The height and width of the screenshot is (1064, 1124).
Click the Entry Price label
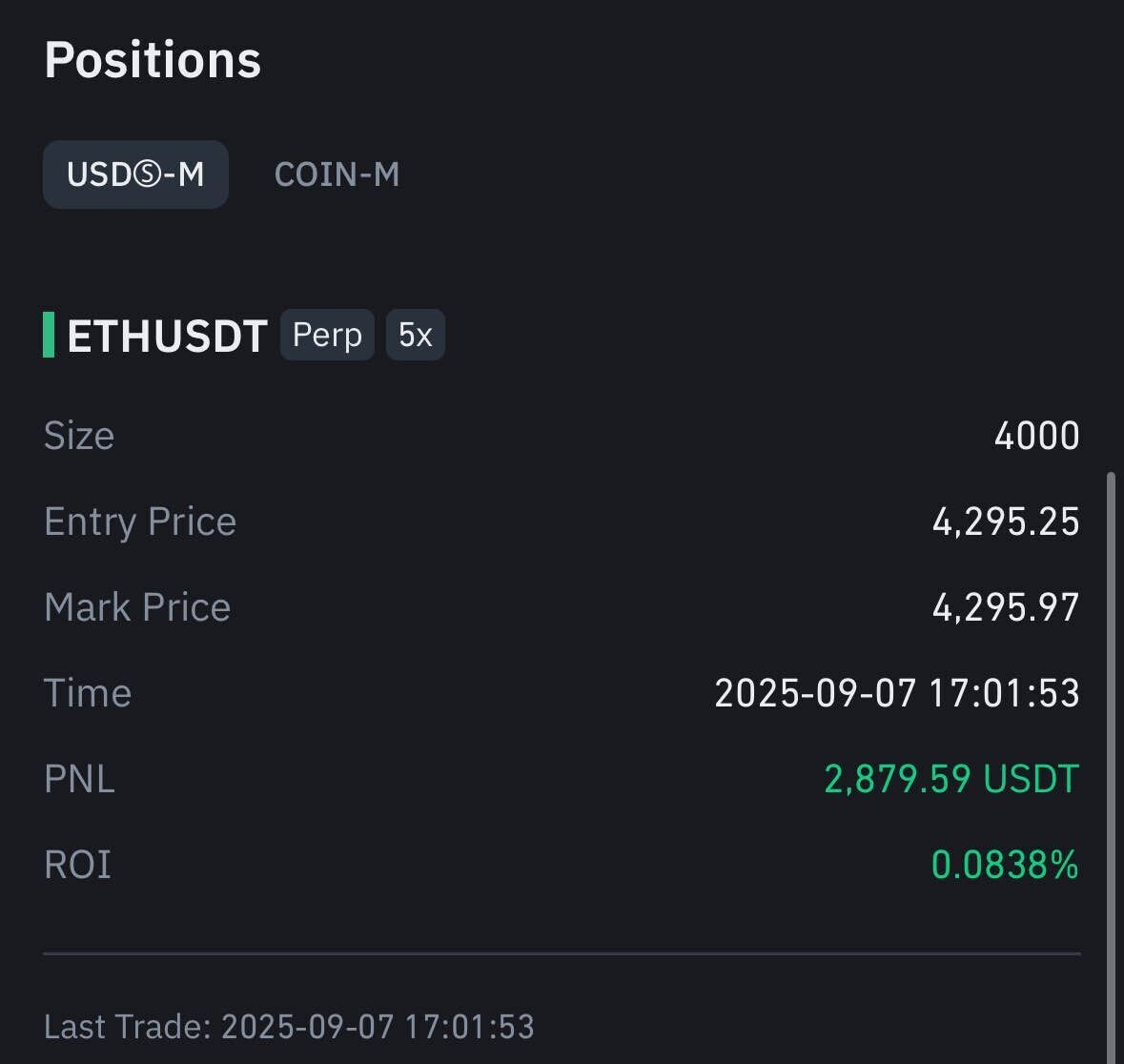click(x=140, y=522)
